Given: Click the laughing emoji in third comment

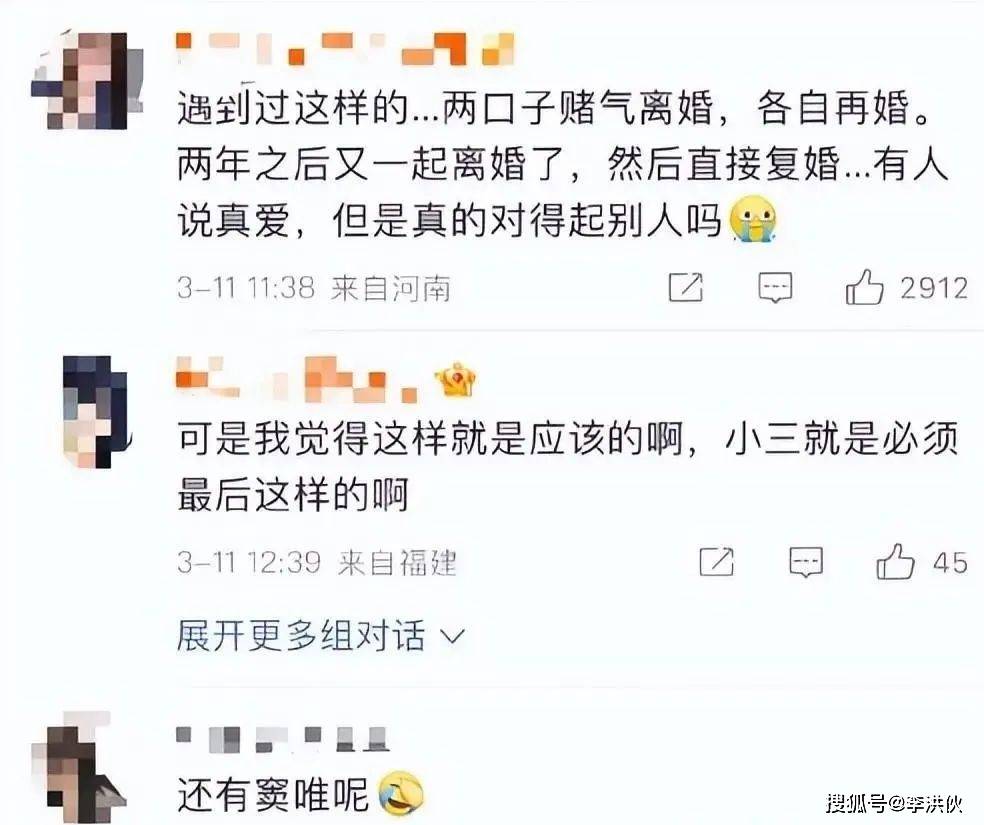Looking at the screenshot, I should pos(401,793).
